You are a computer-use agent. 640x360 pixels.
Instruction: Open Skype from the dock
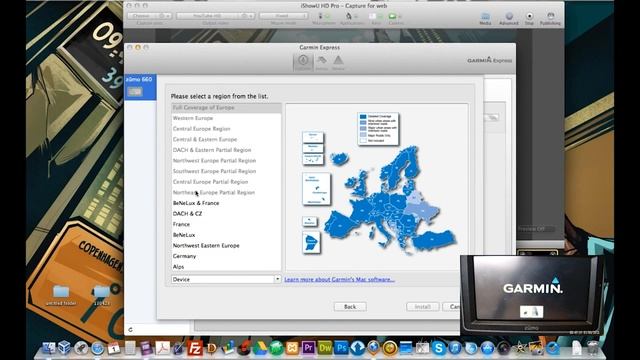[439, 348]
